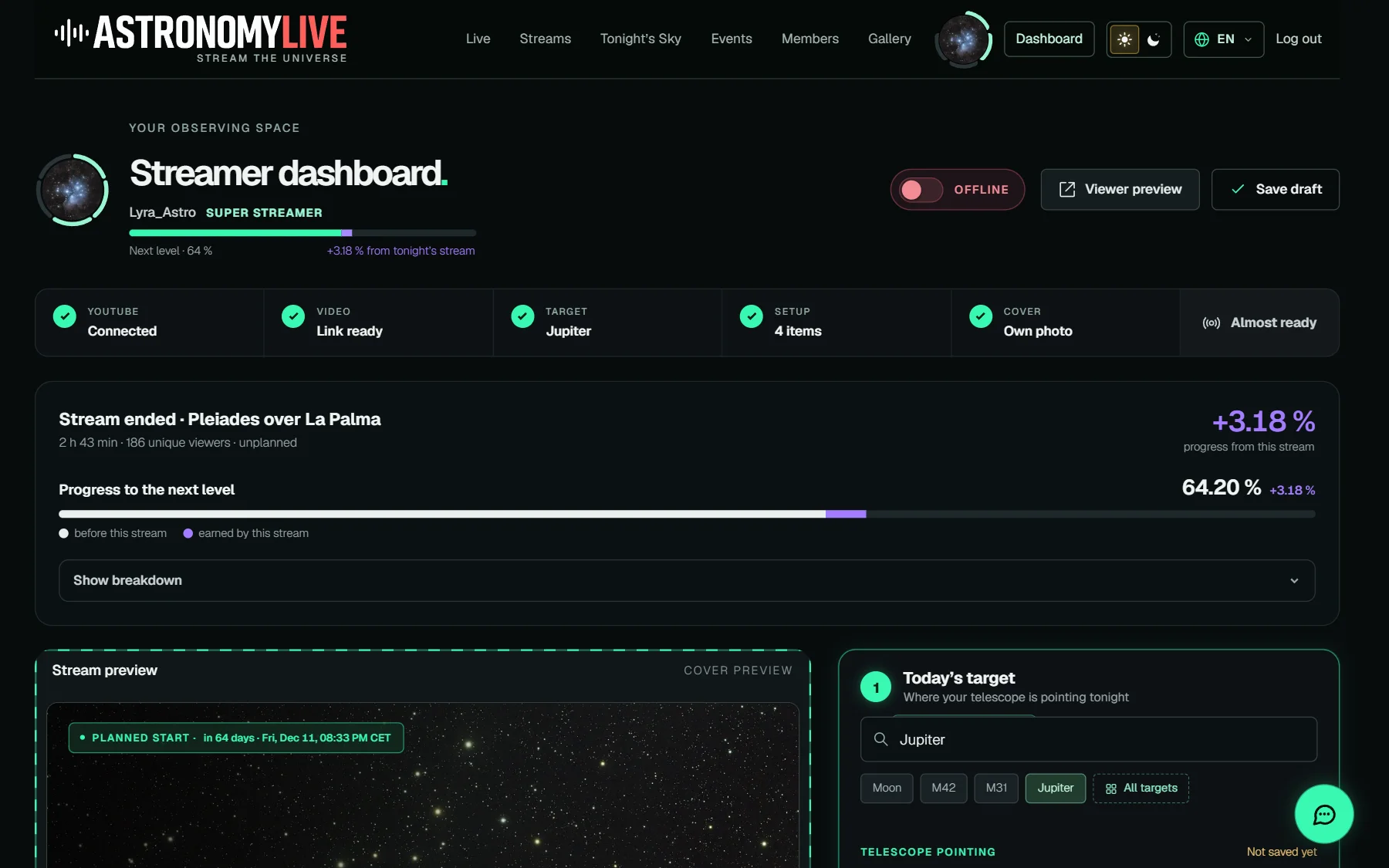The height and width of the screenshot is (868, 1389).
Task: Select the Moon quick target chip
Action: [887, 789]
